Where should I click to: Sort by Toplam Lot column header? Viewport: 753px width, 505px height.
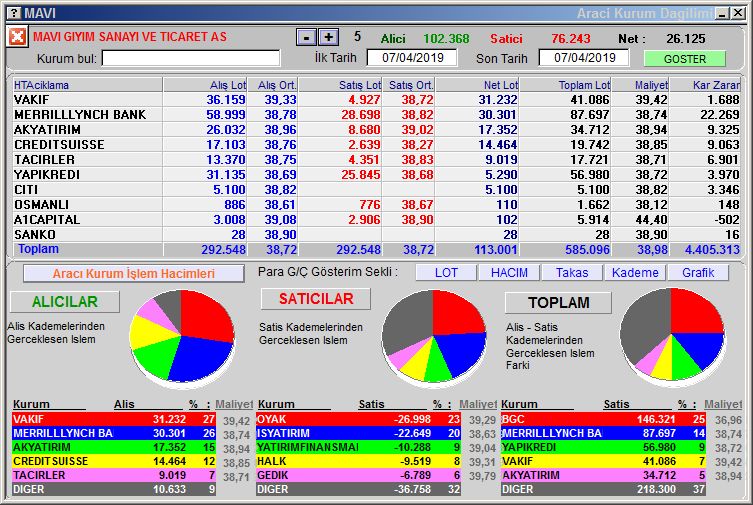565,85
